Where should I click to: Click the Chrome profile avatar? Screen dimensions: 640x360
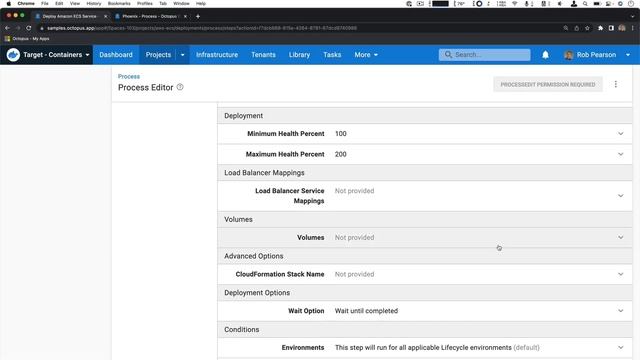tap(622, 28)
